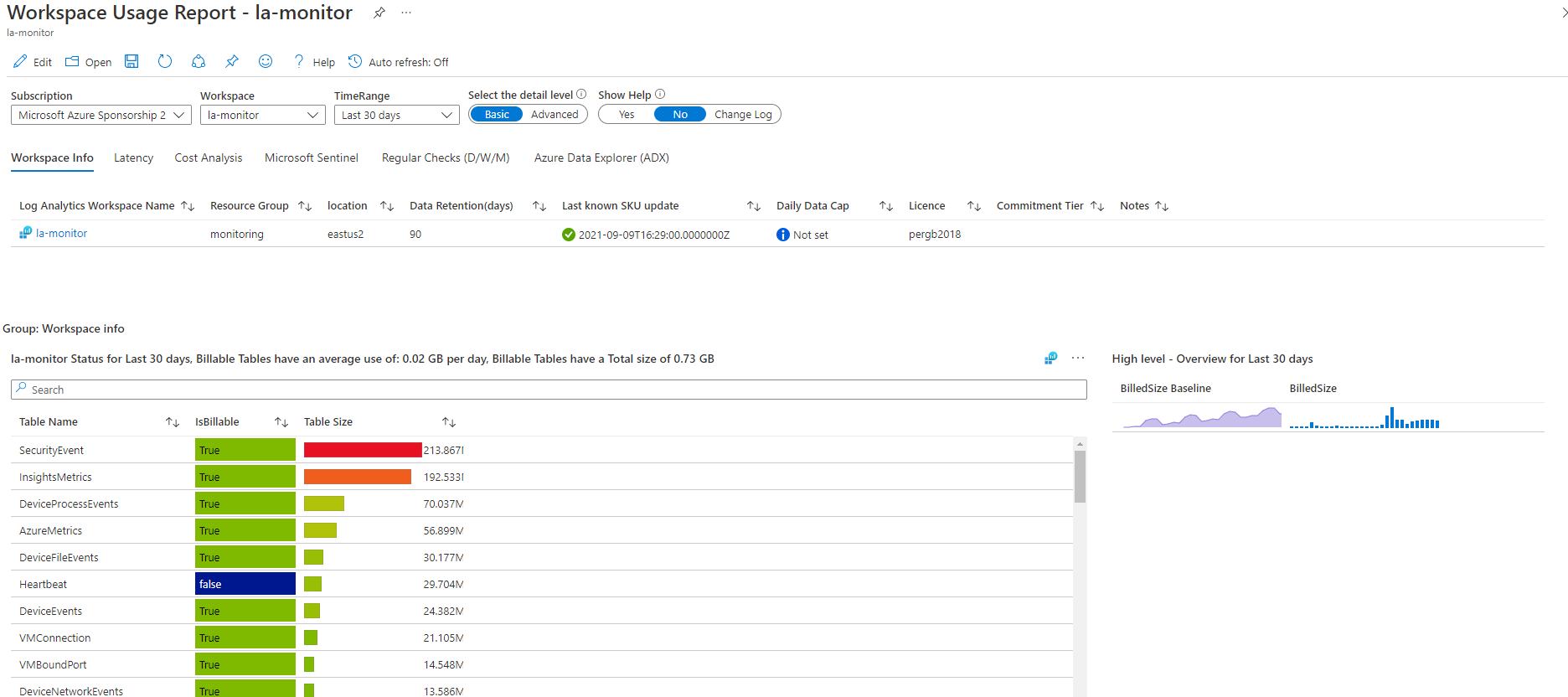Image resolution: width=1568 pixels, height=697 pixels.
Task: Click the Log Analytics icon above the table grid
Action: coord(1050,359)
